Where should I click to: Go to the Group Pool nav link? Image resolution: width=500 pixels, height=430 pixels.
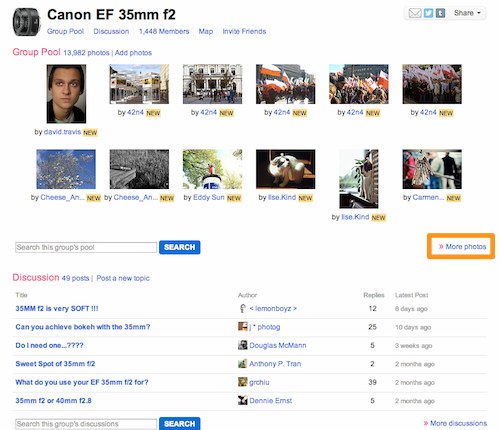tap(65, 31)
